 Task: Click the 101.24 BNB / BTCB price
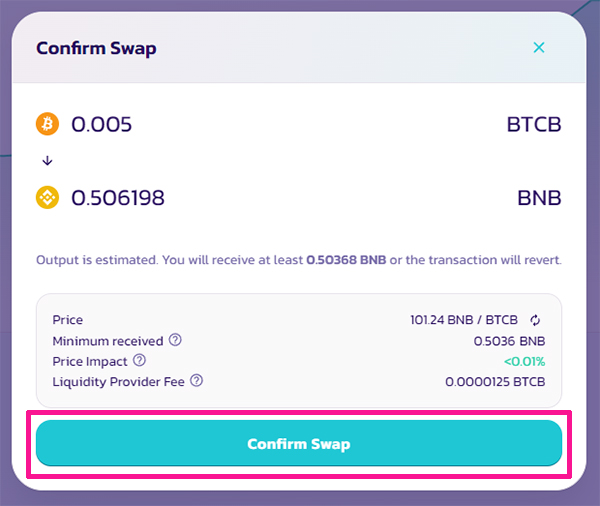464,320
